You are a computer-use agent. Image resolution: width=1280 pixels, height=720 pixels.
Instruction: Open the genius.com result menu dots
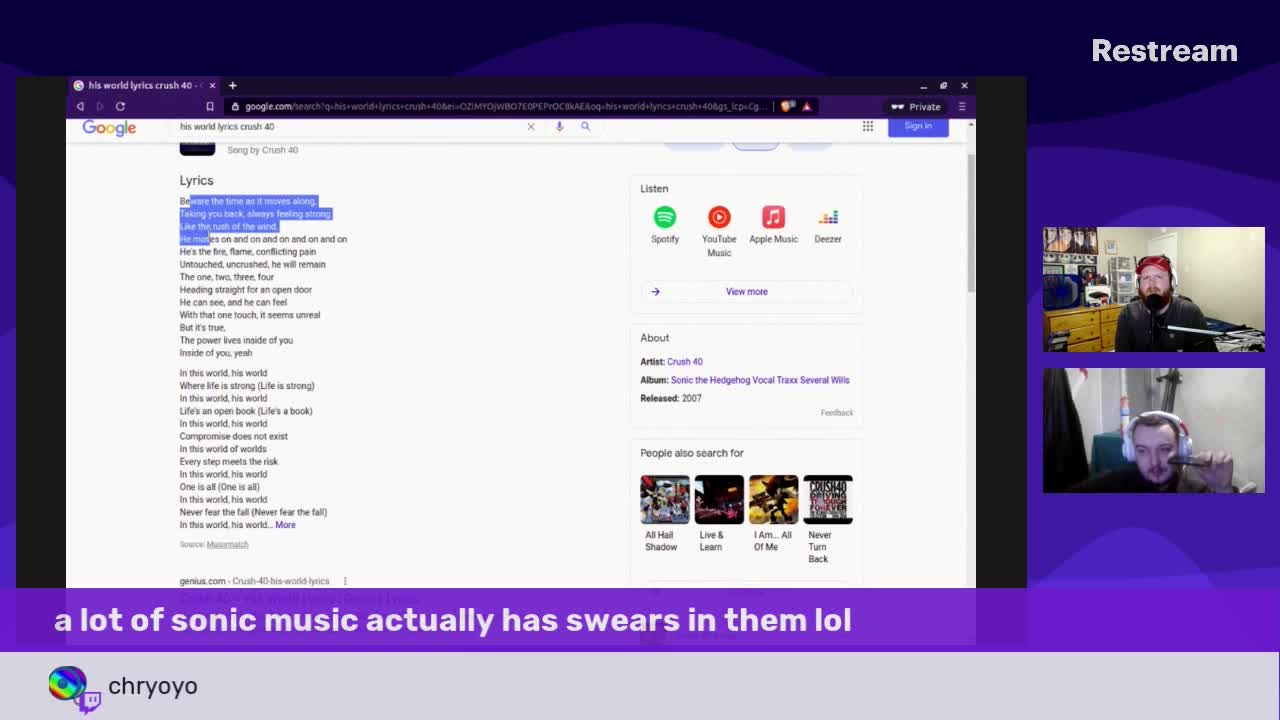click(x=345, y=581)
